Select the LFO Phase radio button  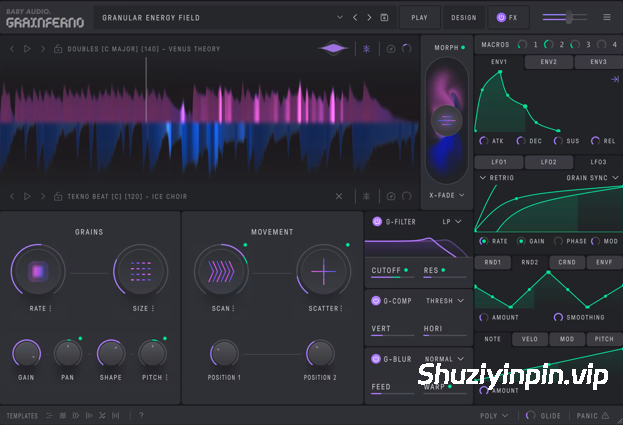[558, 241]
